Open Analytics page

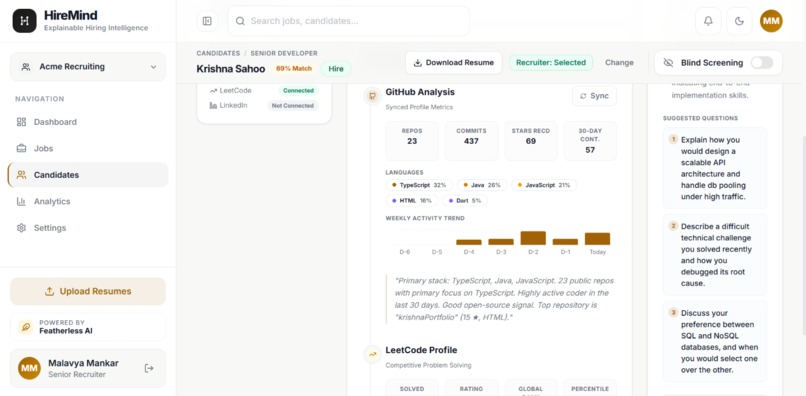tap(88, 202)
